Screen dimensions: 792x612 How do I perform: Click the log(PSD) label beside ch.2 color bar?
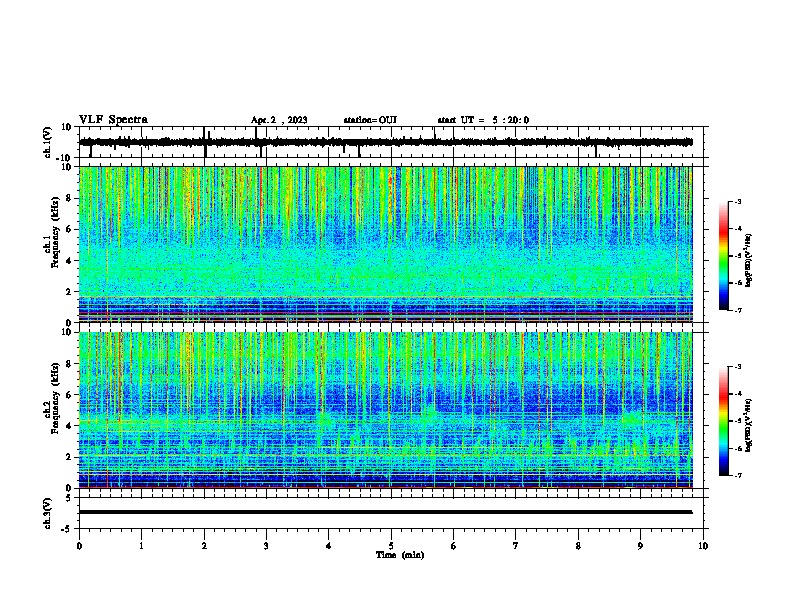(748, 425)
